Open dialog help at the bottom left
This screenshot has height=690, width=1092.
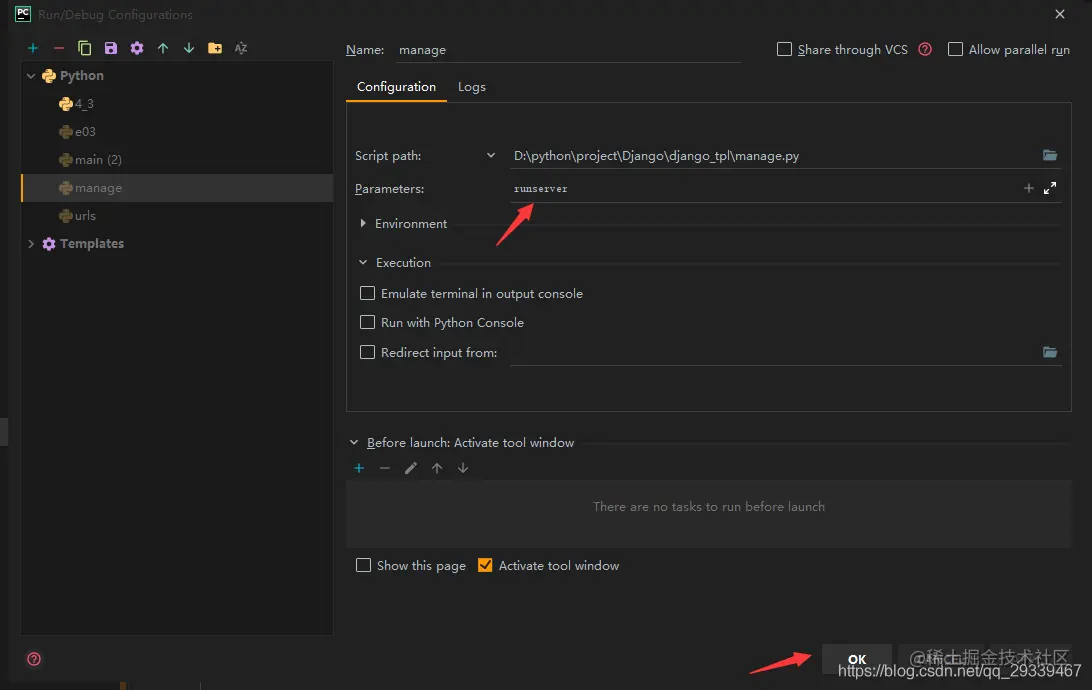[33, 659]
